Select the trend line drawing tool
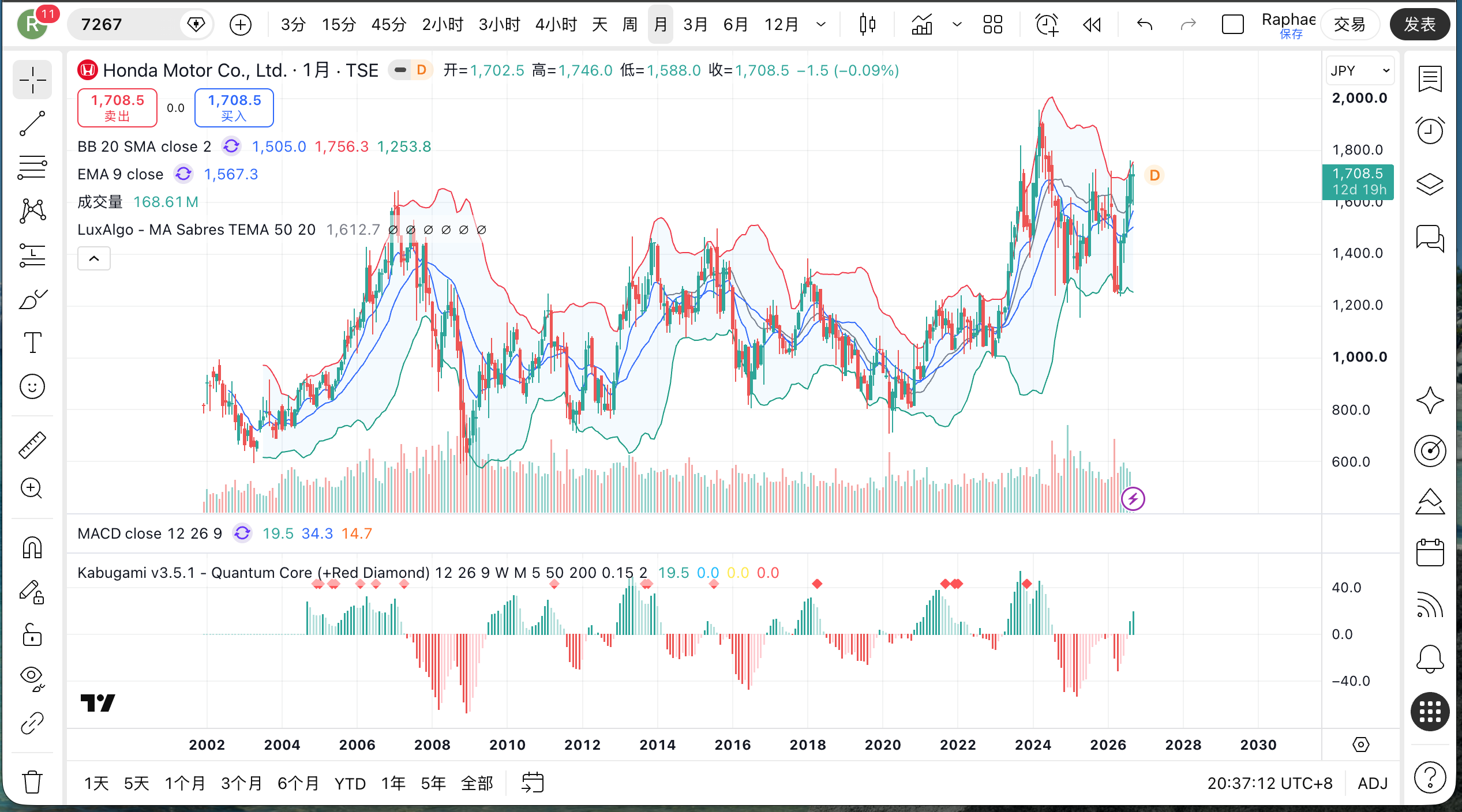The height and width of the screenshot is (812, 1462). click(x=32, y=123)
